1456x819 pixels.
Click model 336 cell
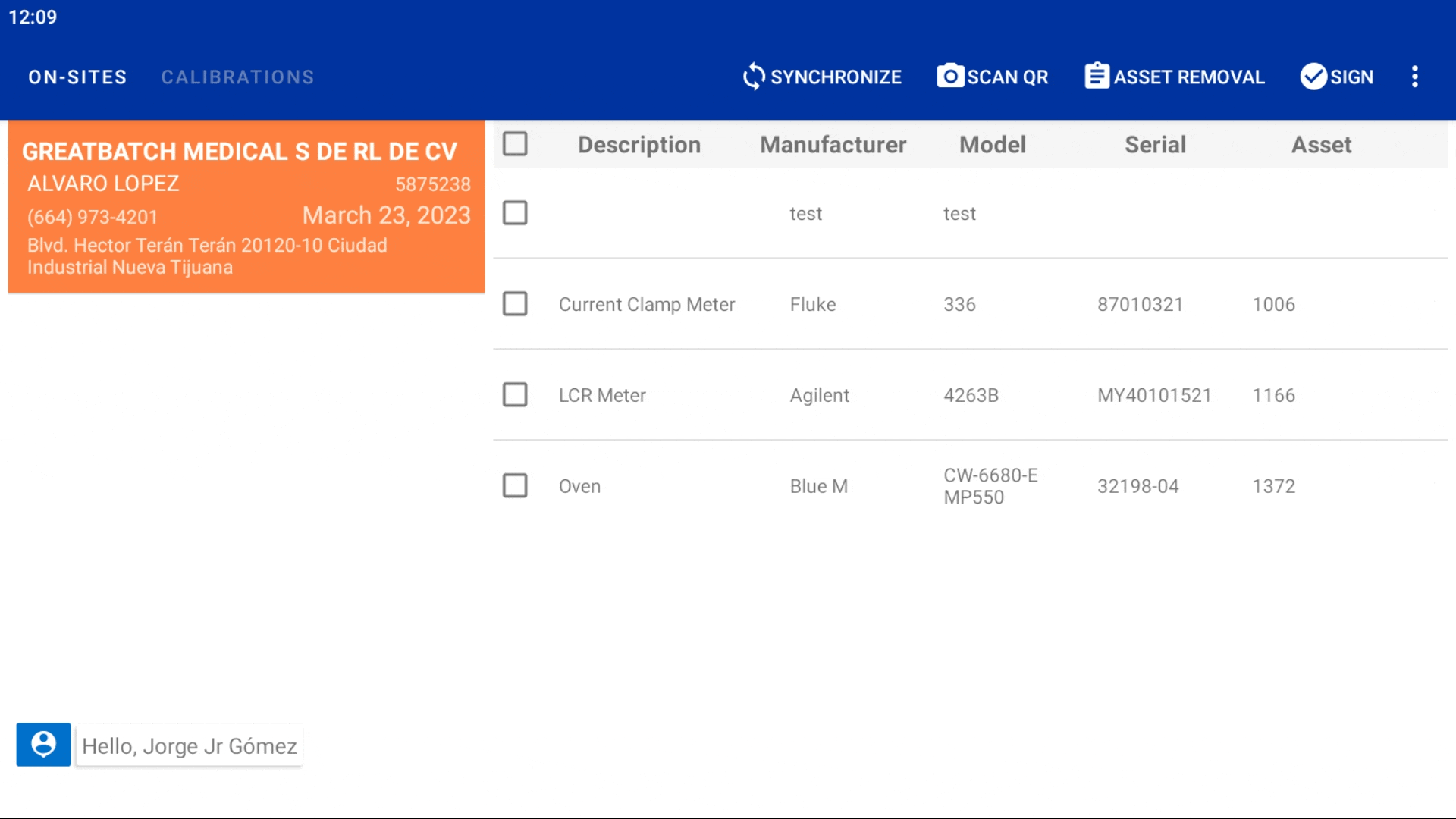[959, 305]
